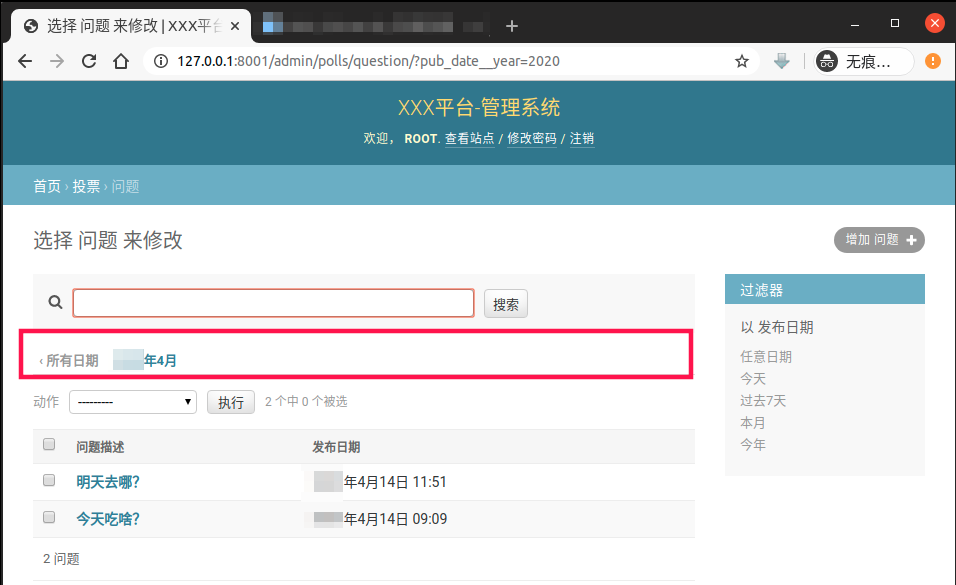Click 注销 to log out
The image size is (956, 585).
click(x=582, y=139)
